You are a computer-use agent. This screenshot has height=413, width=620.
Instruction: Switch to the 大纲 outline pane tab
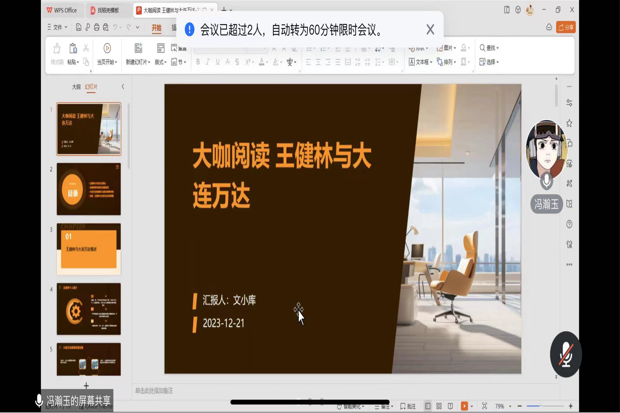76,87
